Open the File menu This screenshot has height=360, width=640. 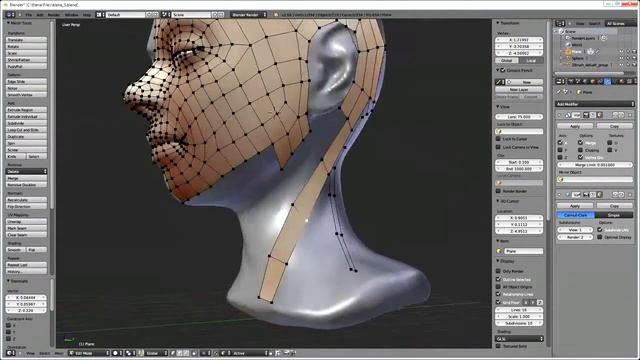tap(29, 15)
